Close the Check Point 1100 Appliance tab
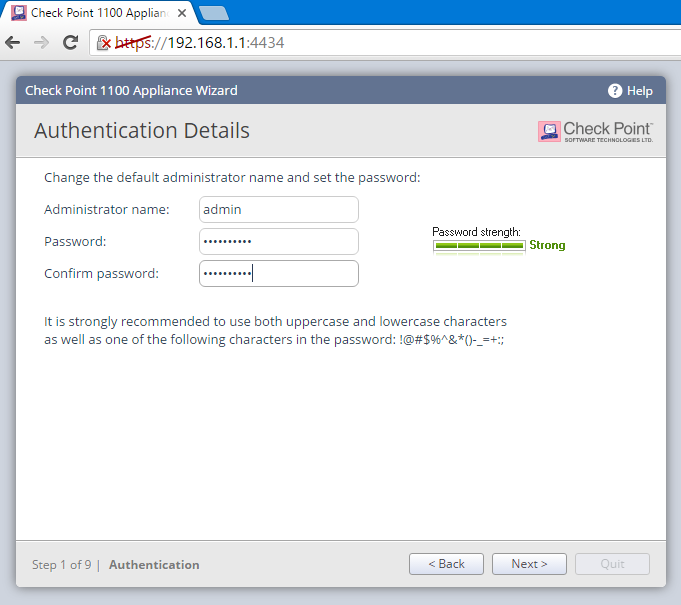The height and width of the screenshot is (605, 681). click(x=182, y=13)
